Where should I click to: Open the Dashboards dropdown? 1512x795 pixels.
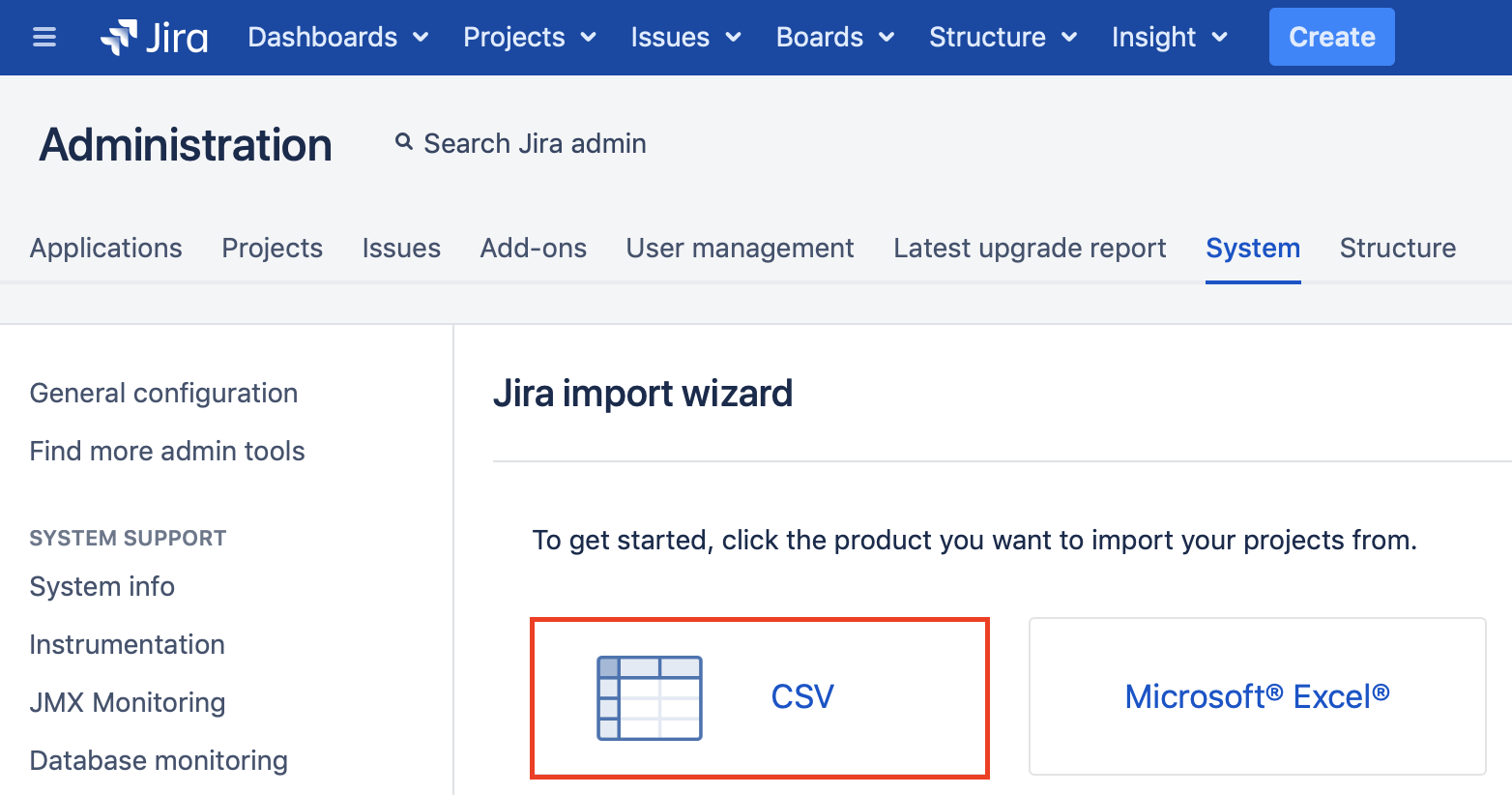337,37
